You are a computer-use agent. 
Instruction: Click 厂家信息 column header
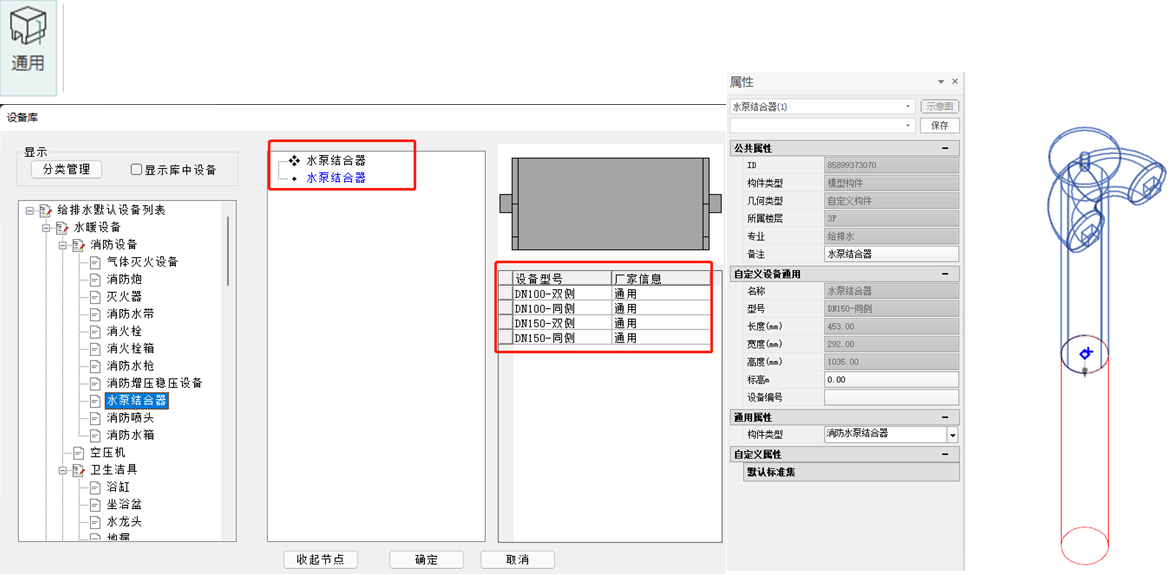tap(661, 278)
